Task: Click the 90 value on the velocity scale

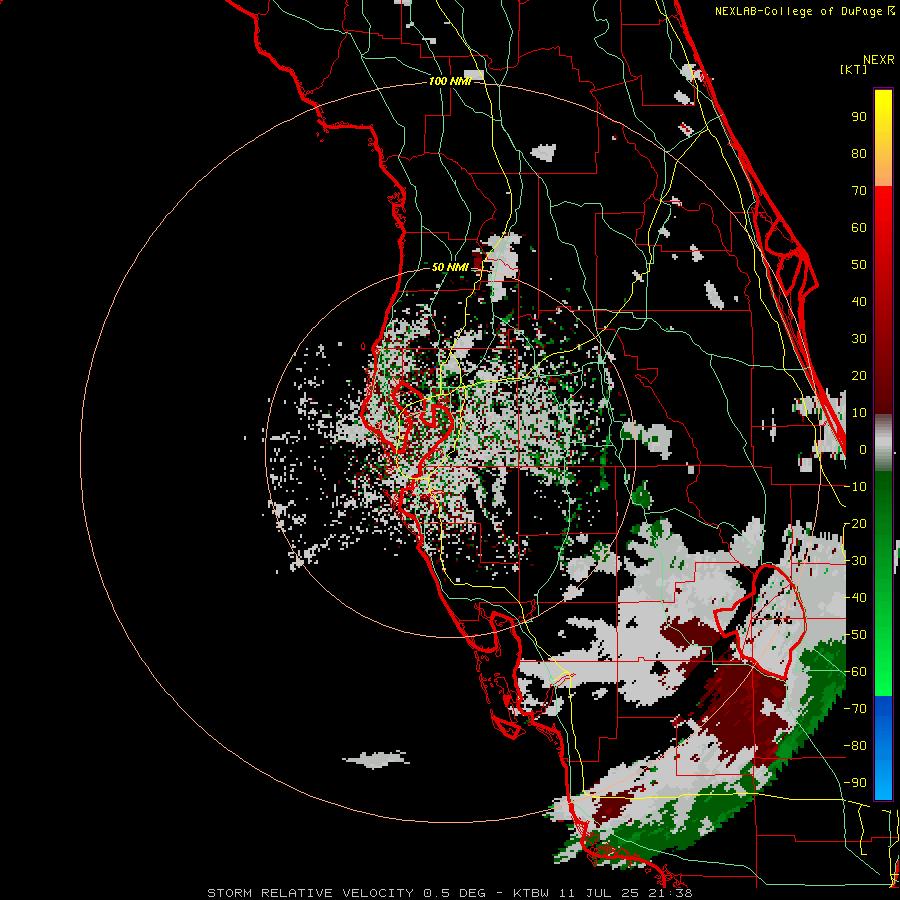Action: 859,117
